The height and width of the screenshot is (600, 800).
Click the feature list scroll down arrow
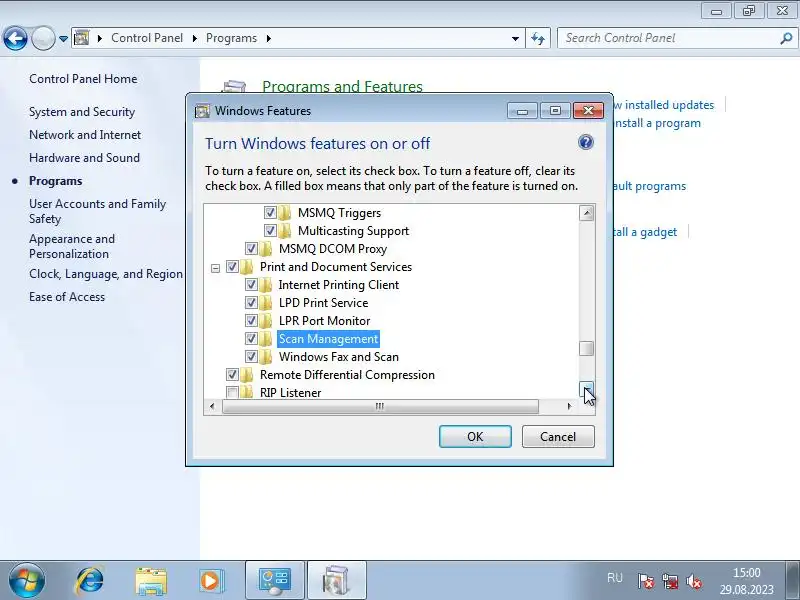[587, 390]
